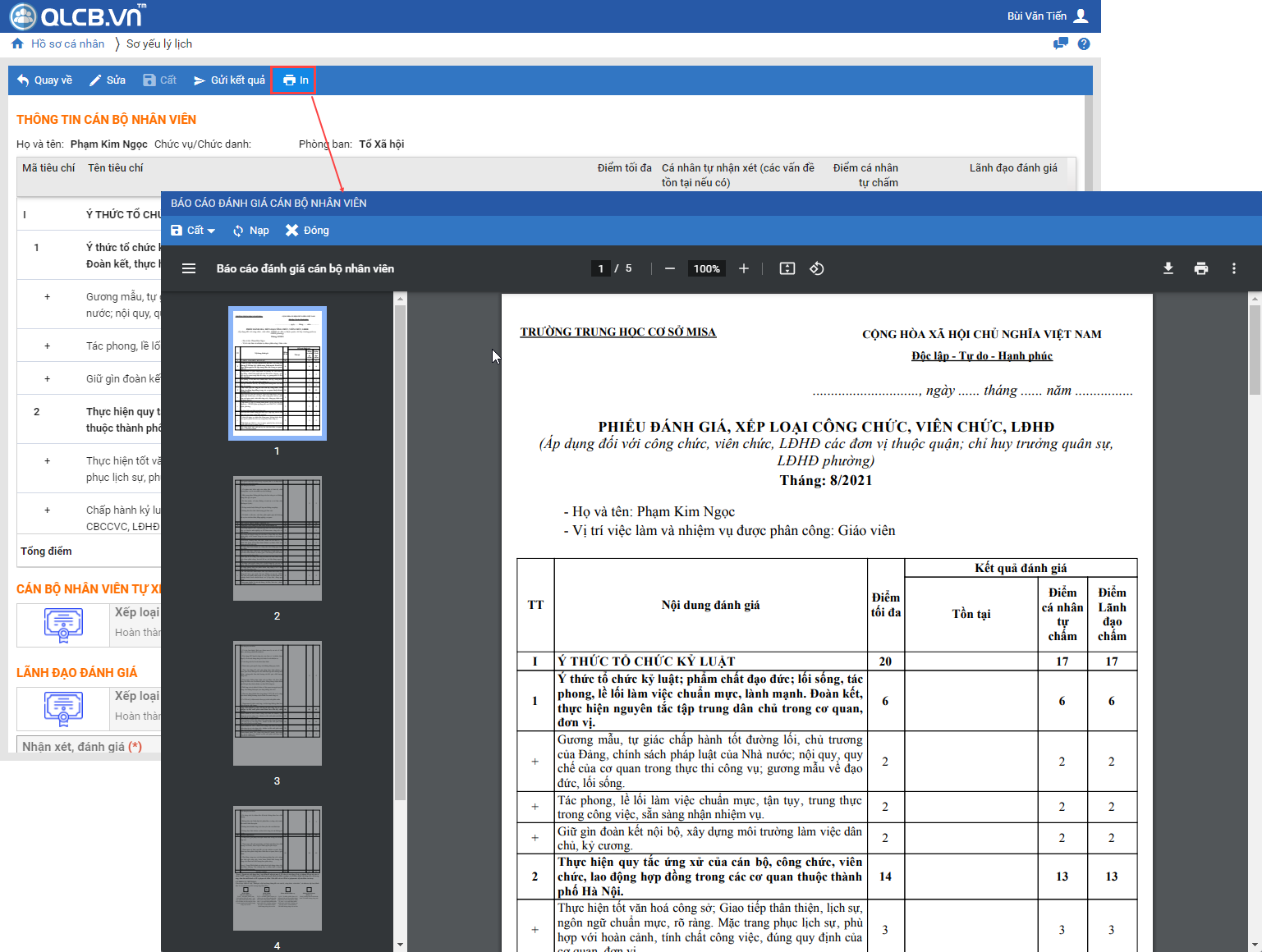Click Nạp reload button
The image size is (1262, 952).
pyautogui.click(x=250, y=231)
